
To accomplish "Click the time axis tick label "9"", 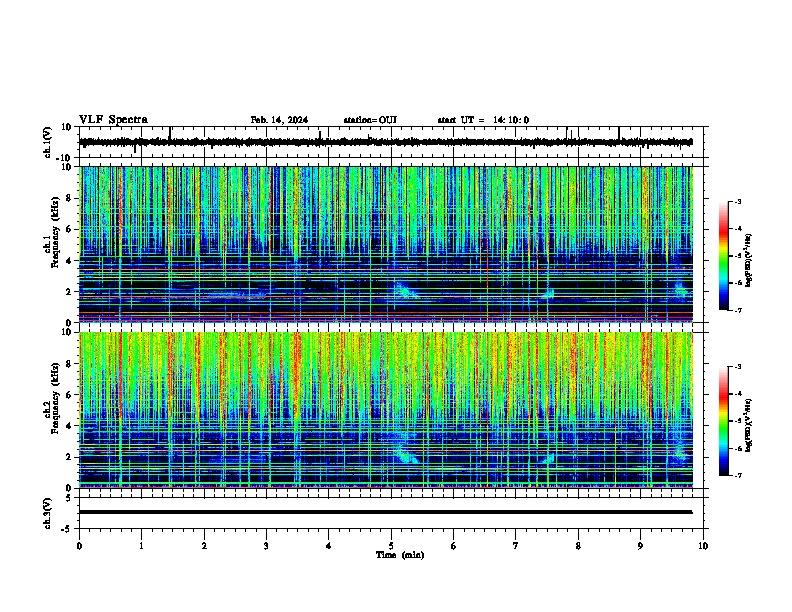I will 640,546.
